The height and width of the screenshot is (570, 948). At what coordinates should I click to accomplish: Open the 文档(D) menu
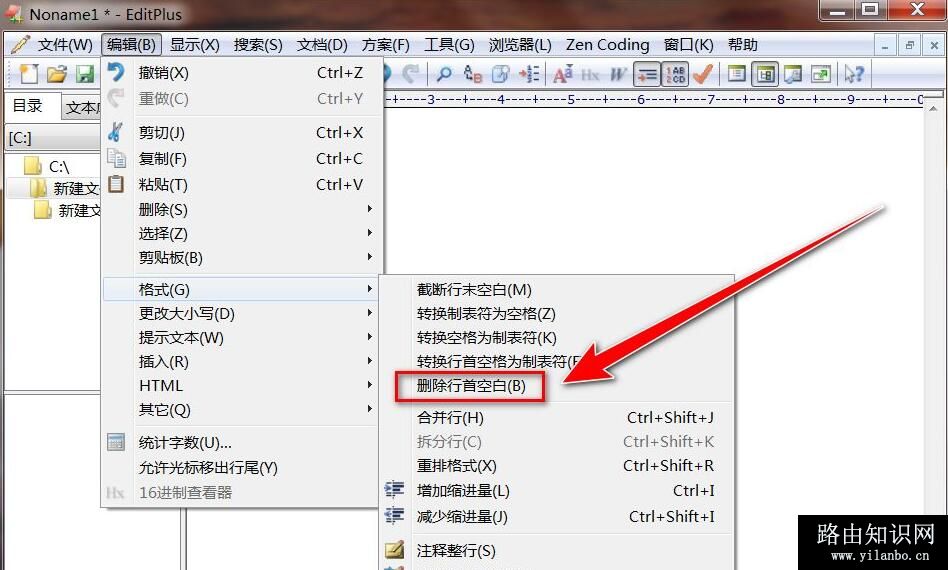point(322,45)
